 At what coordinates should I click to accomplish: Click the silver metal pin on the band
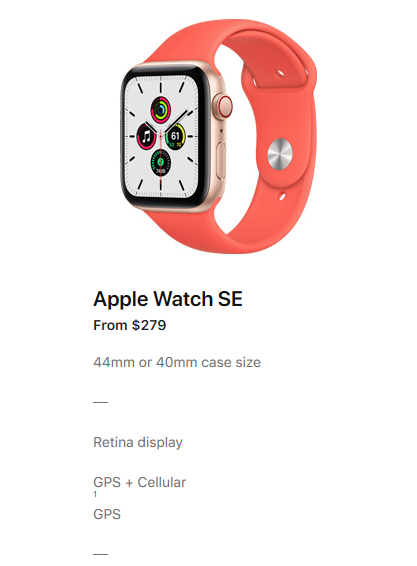coord(279,154)
